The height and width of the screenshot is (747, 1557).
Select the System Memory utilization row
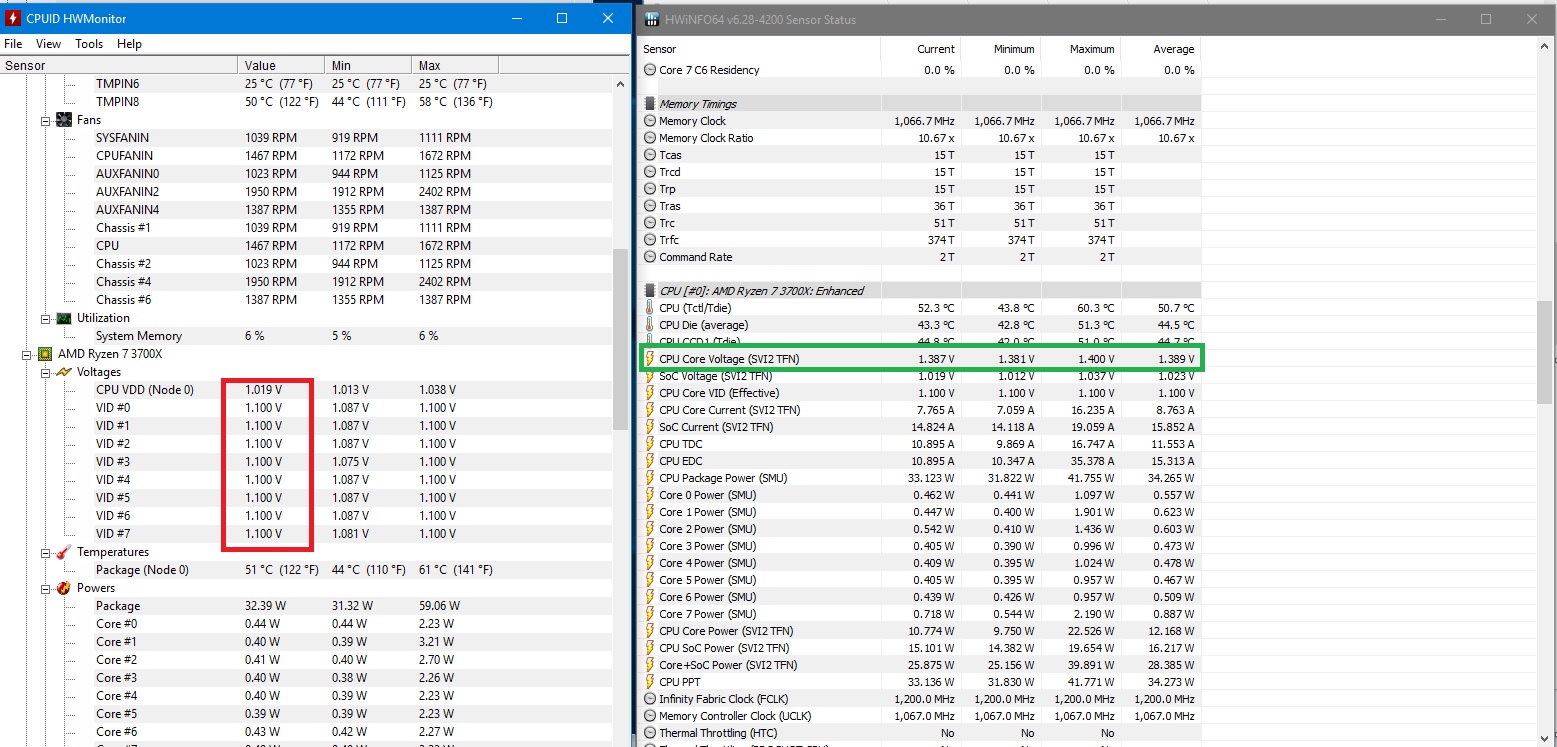coord(306,336)
